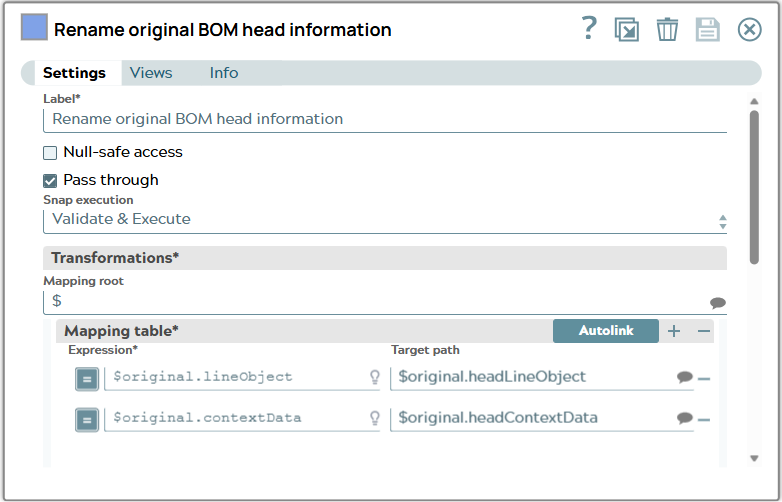Enable Null-safe access checkbox
782x502 pixels.
[x=50, y=153]
